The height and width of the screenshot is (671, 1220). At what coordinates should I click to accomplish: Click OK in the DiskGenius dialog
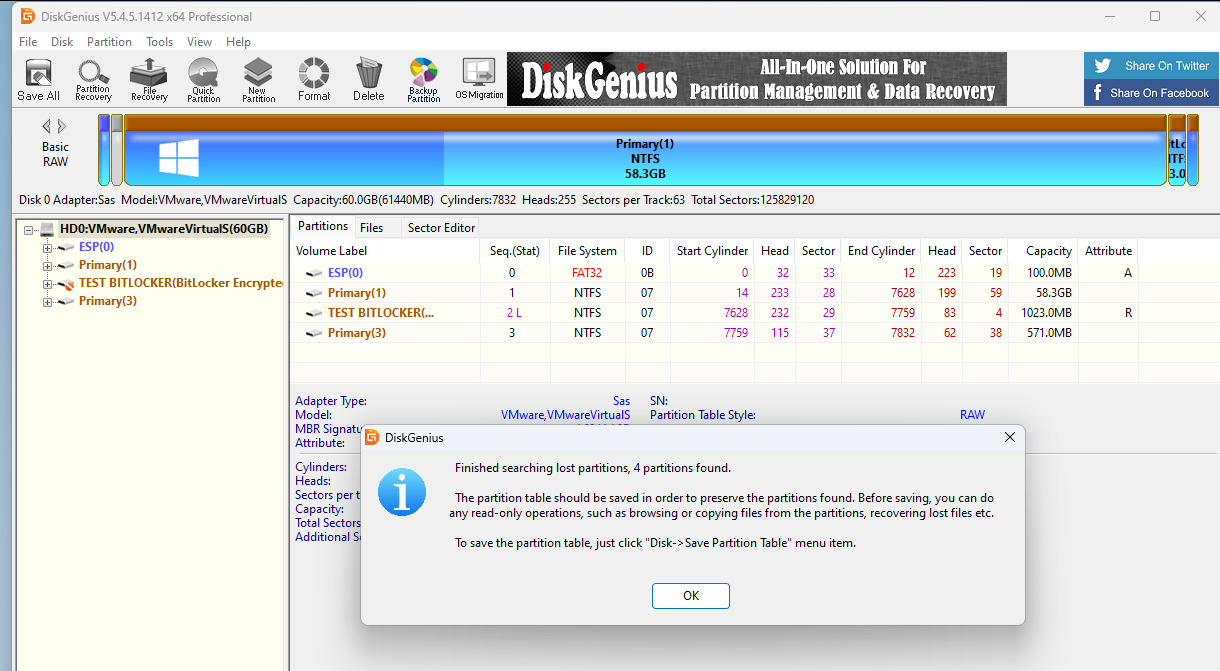(x=691, y=595)
